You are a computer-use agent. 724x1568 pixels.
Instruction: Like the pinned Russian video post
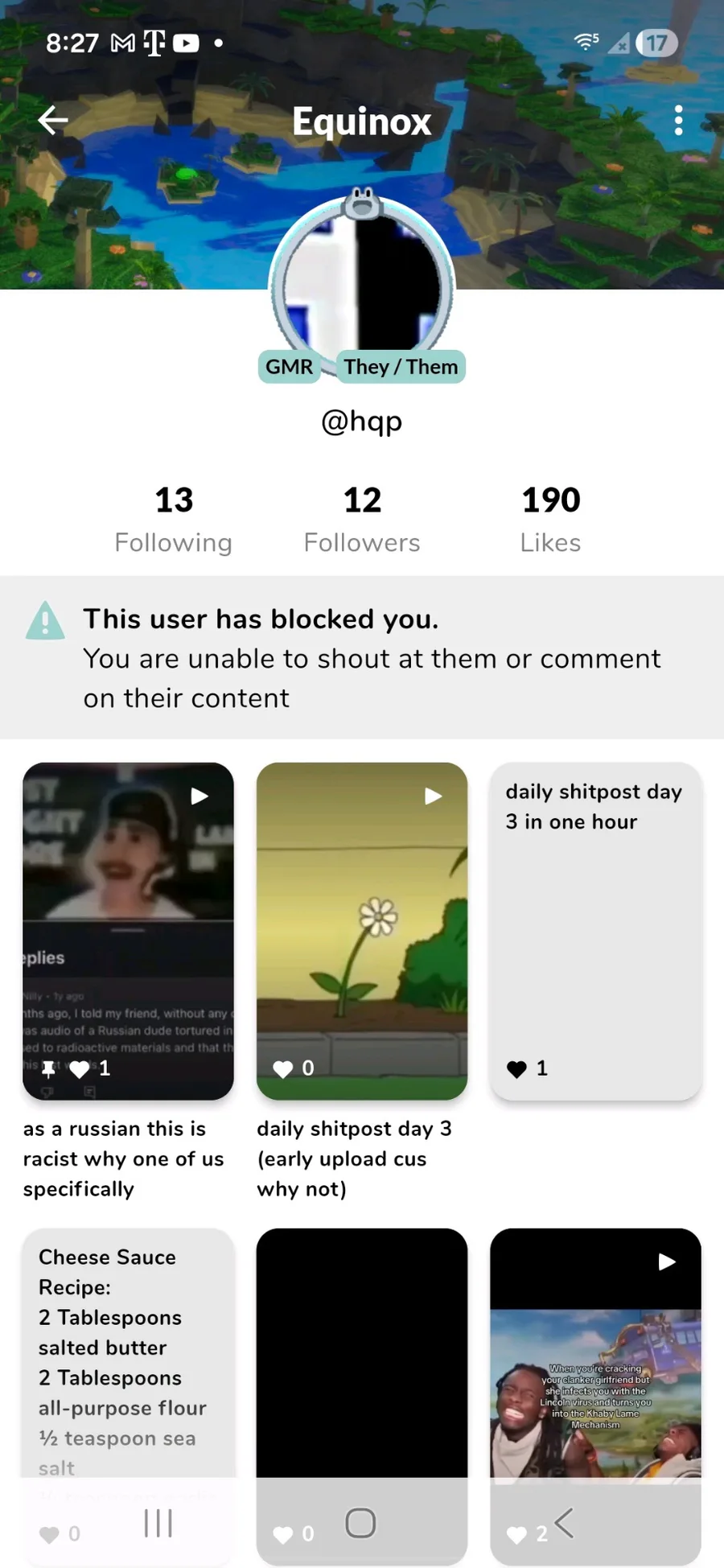tap(79, 1069)
